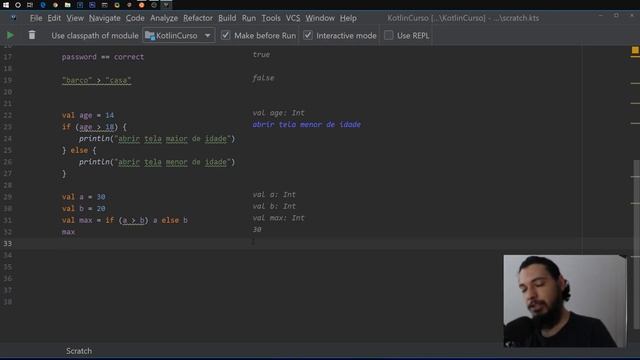Open the KotlinCurso module dropdown

(178, 36)
